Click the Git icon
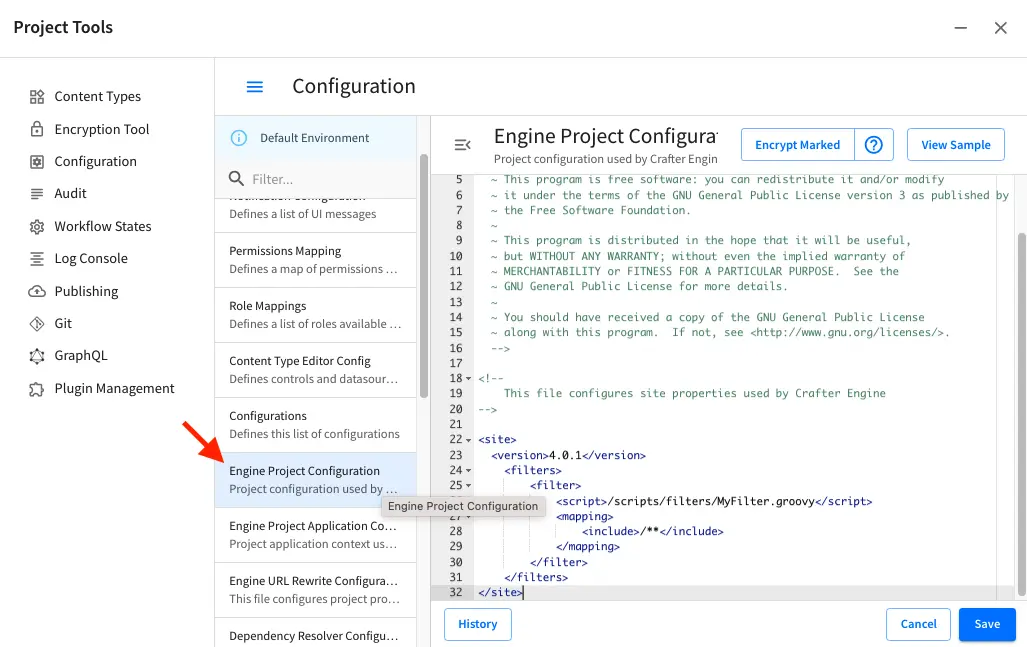1027x647 pixels. 37,324
